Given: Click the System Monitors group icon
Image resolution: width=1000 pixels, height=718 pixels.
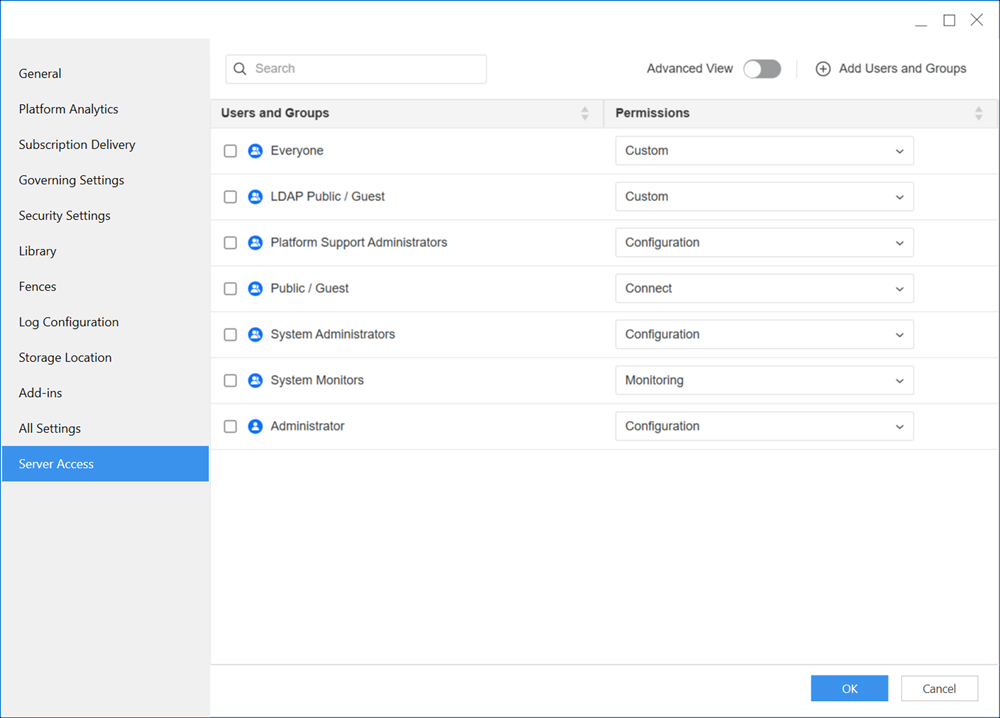Looking at the screenshot, I should (255, 381).
